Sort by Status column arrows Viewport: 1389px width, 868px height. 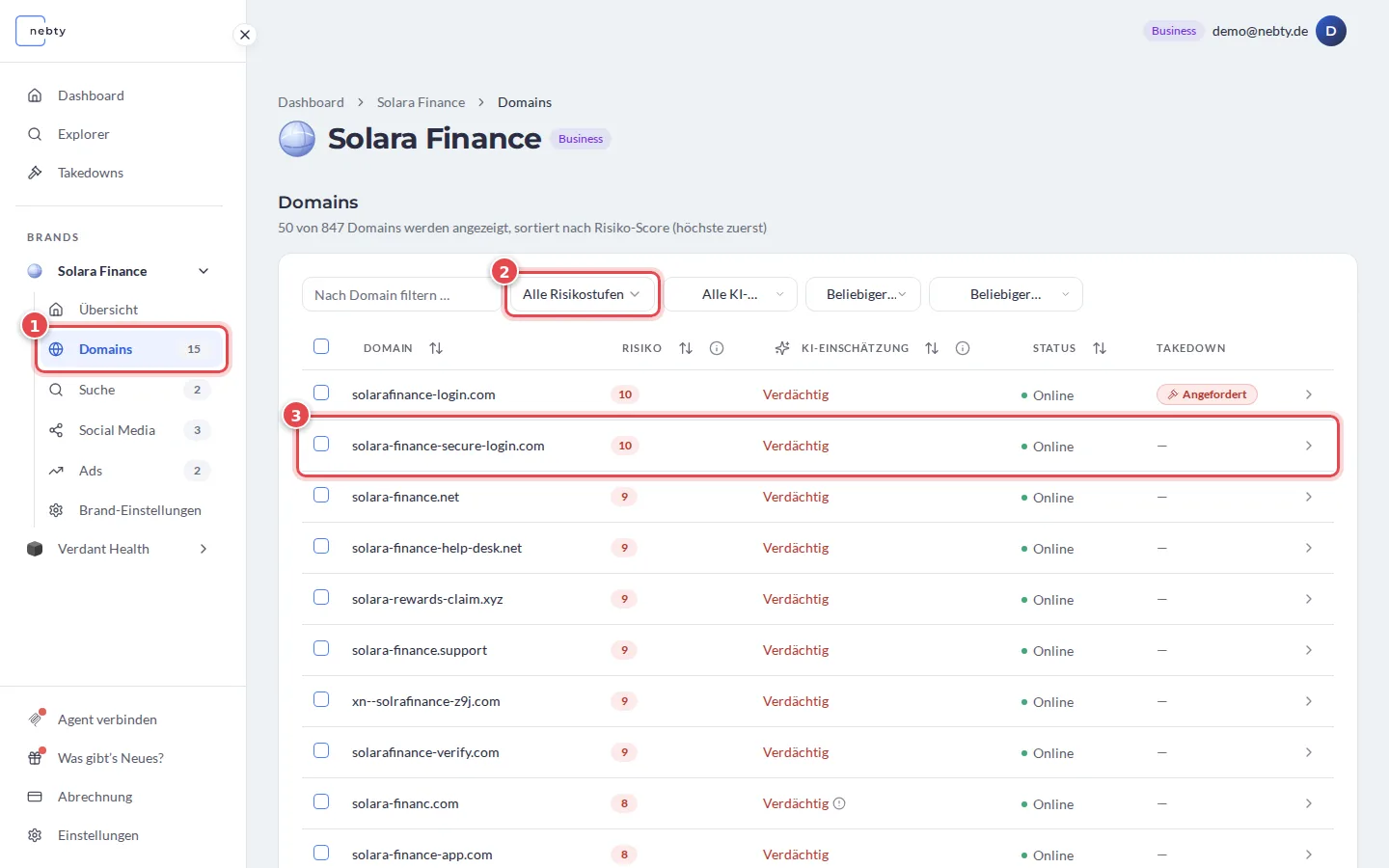1100,348
